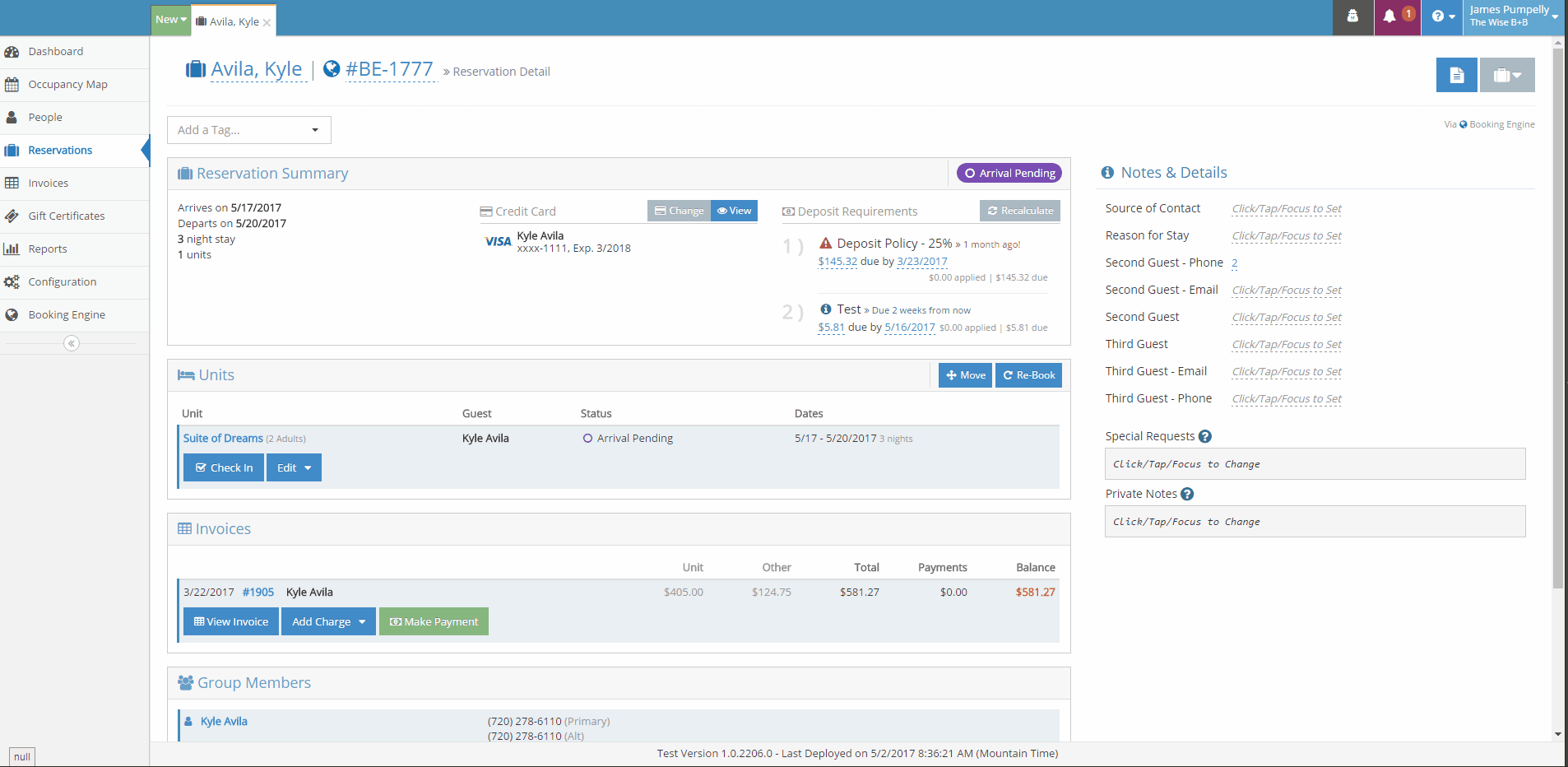
Task: Expand the Edit dropdown for Suite of Dreams
Action: tap(294, 467)
